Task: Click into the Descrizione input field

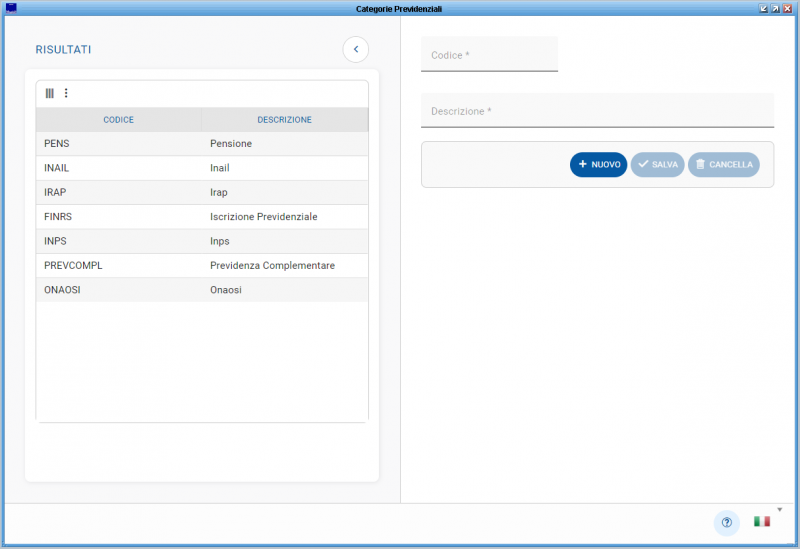Action: 597,111
